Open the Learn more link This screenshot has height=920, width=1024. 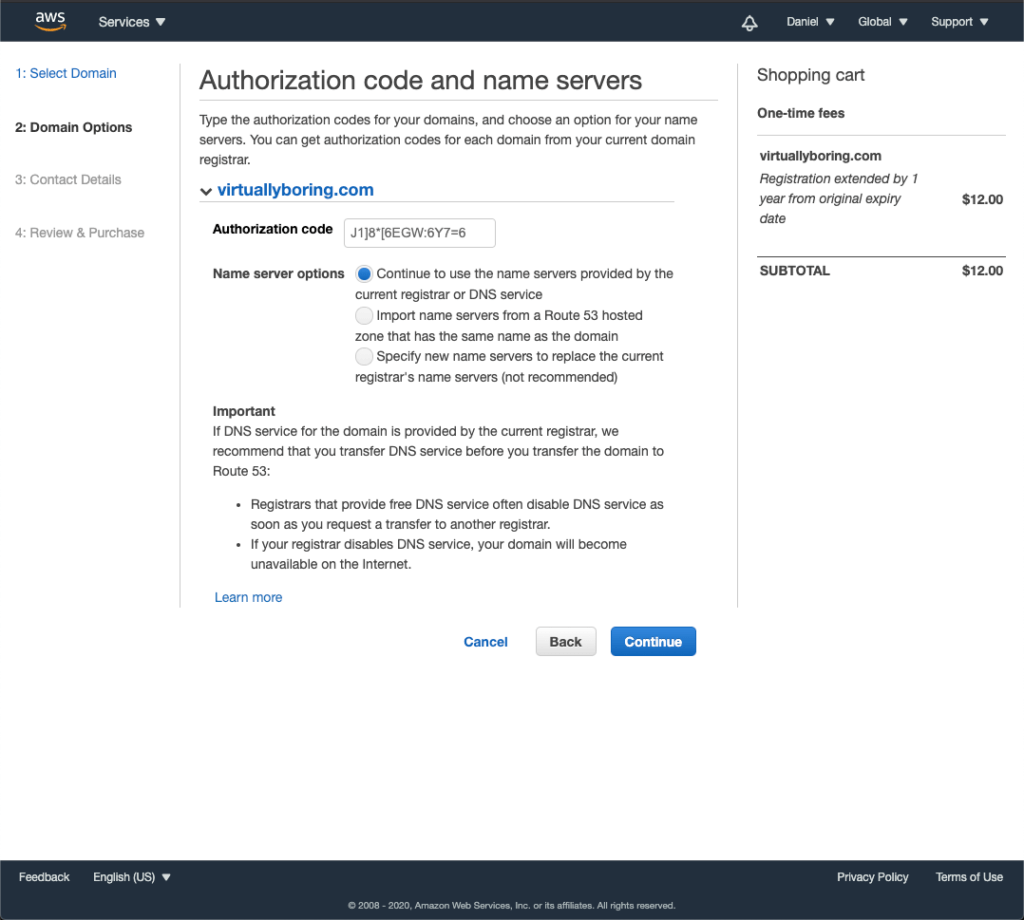click(248, 596)
